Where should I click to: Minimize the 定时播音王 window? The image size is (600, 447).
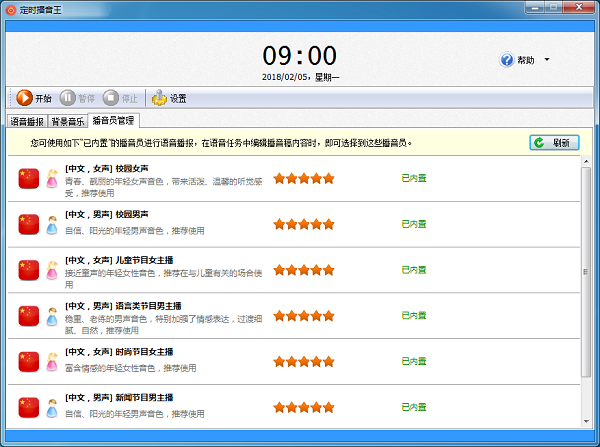tap(535, 7)
